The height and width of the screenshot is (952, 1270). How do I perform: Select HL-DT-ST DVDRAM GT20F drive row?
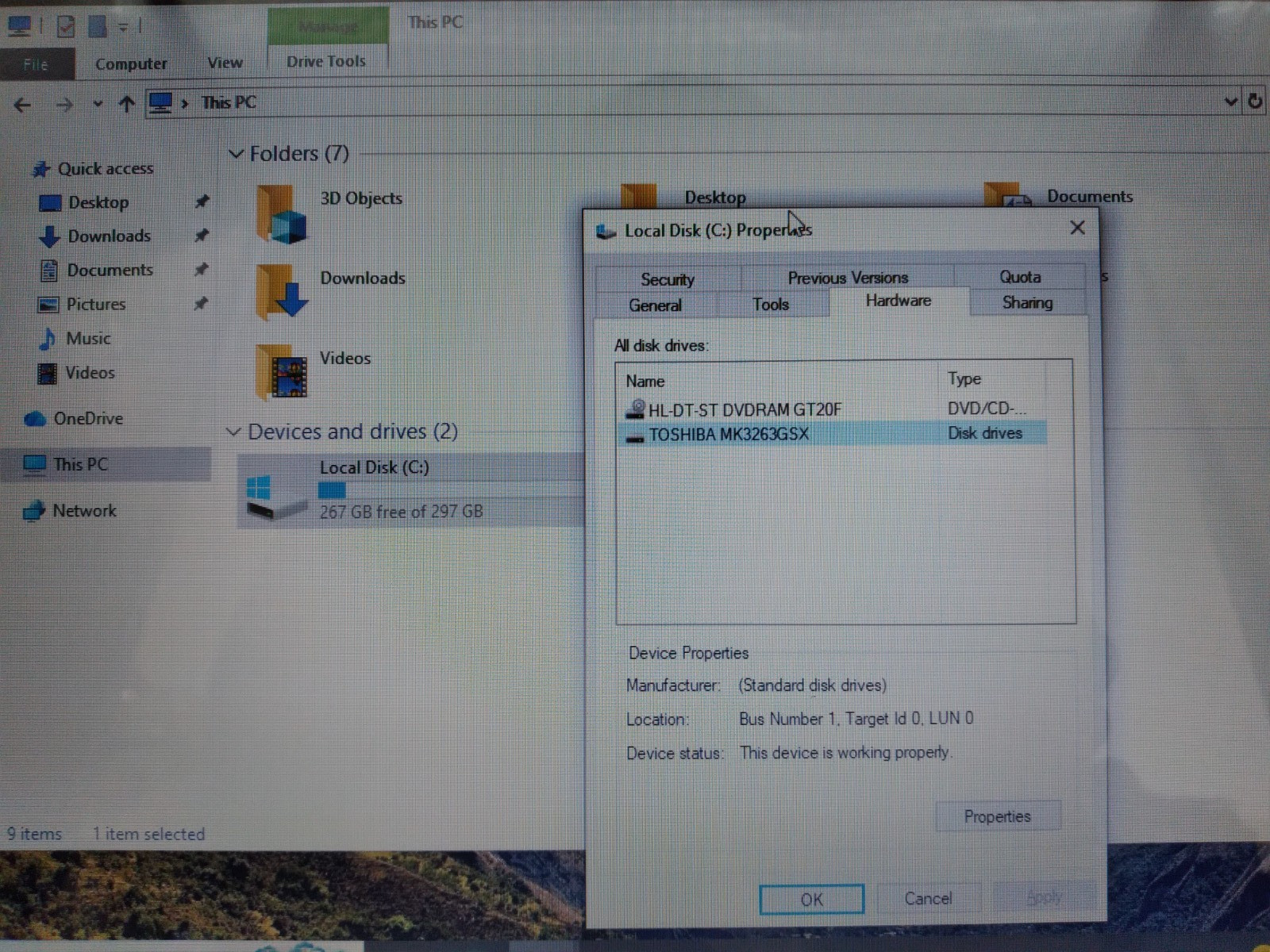833,409
